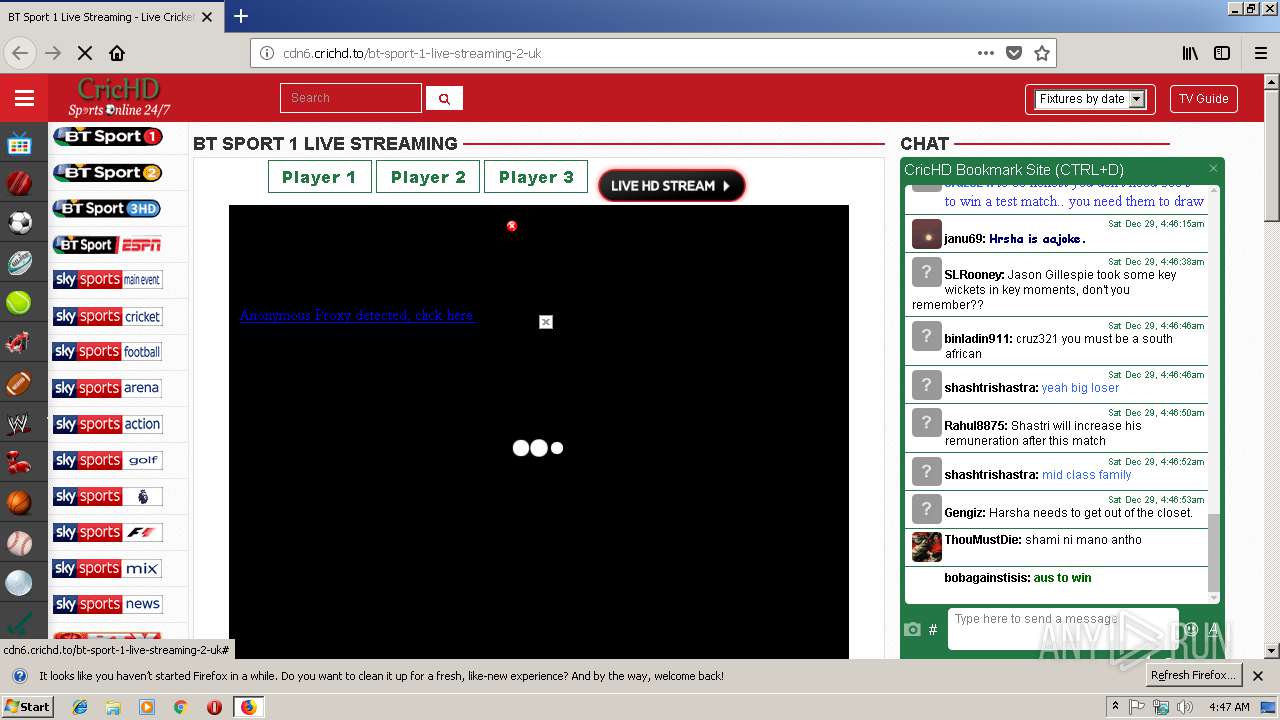The width and height of the screenshot is (1280, 720).
Task: Choose the basketball category icon
Action: (x=19, y=503)
